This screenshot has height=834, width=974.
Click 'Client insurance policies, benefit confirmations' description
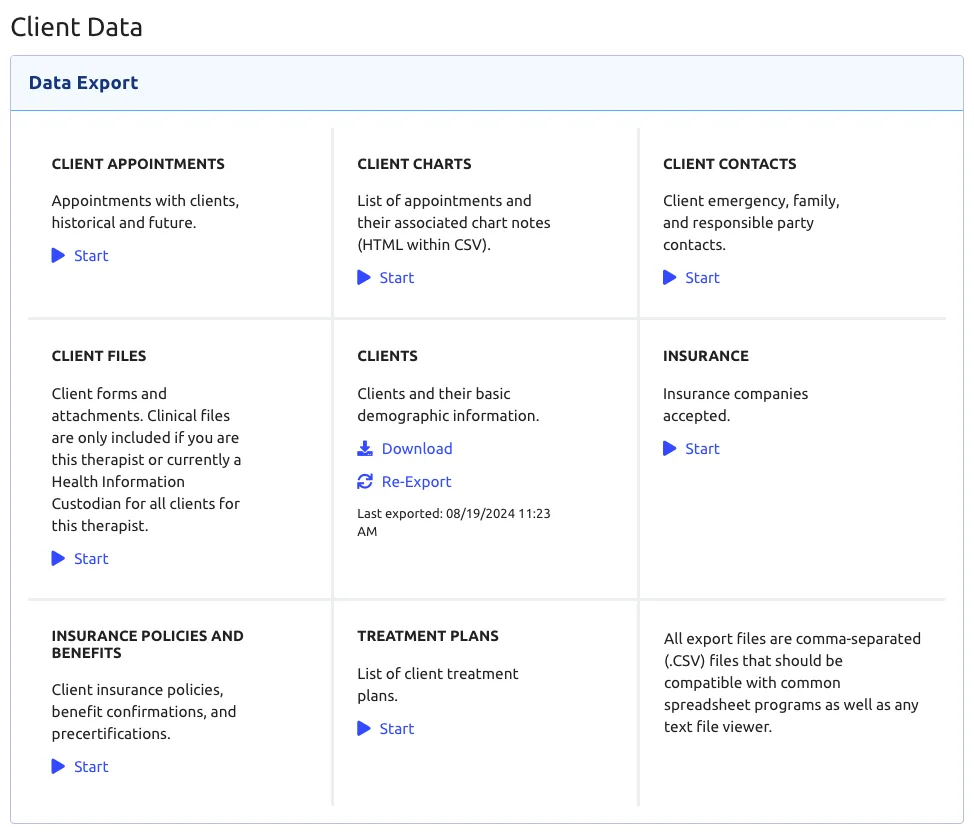(144, 712)
